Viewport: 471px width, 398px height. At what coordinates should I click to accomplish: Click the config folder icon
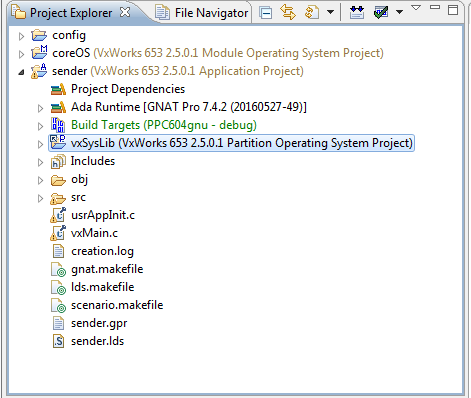(x=39, y=35)
